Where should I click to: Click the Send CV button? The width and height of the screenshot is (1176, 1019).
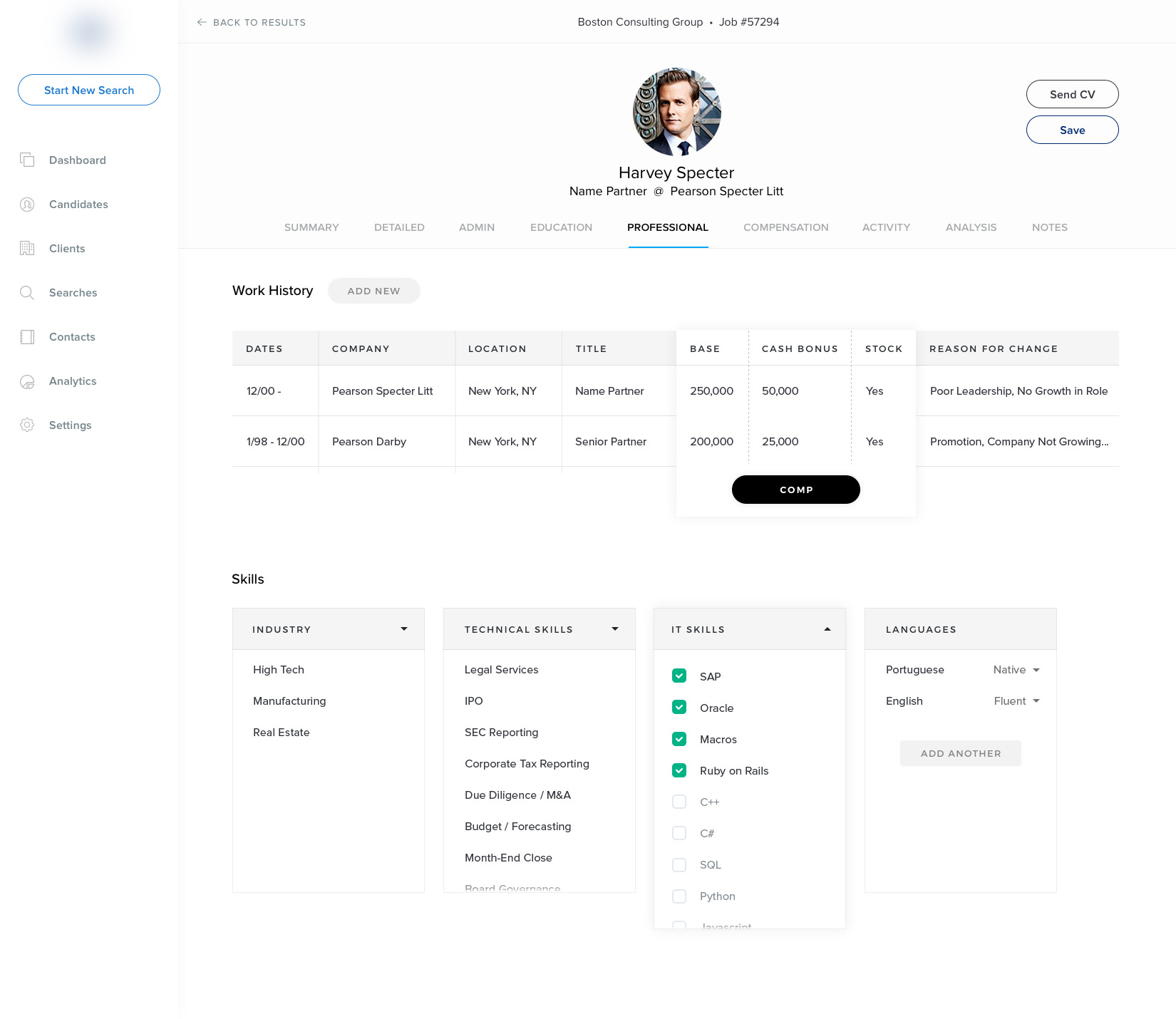pyautogui.click(x=1072, y=94)
